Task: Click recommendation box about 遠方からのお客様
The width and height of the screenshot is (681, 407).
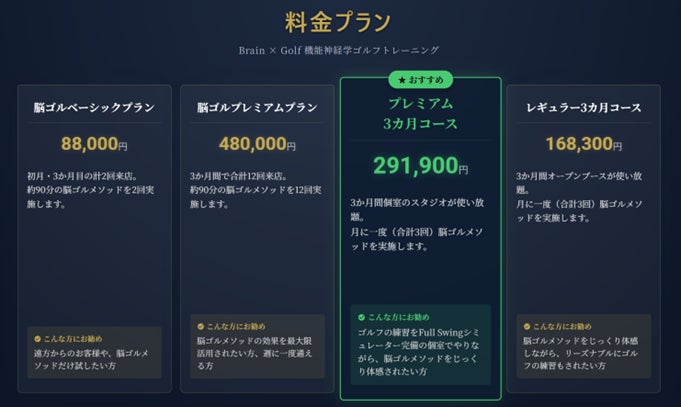Action: [x=94, y=352]
